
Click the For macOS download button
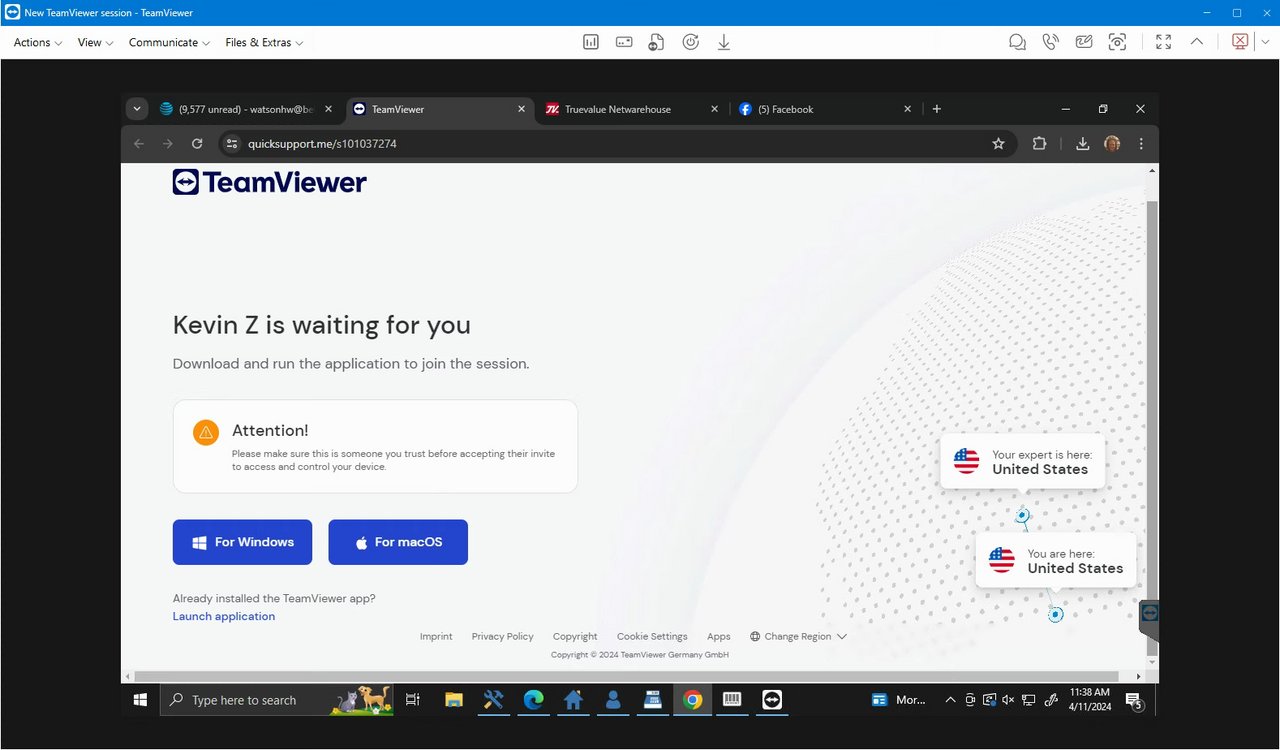tap(398, 542)
